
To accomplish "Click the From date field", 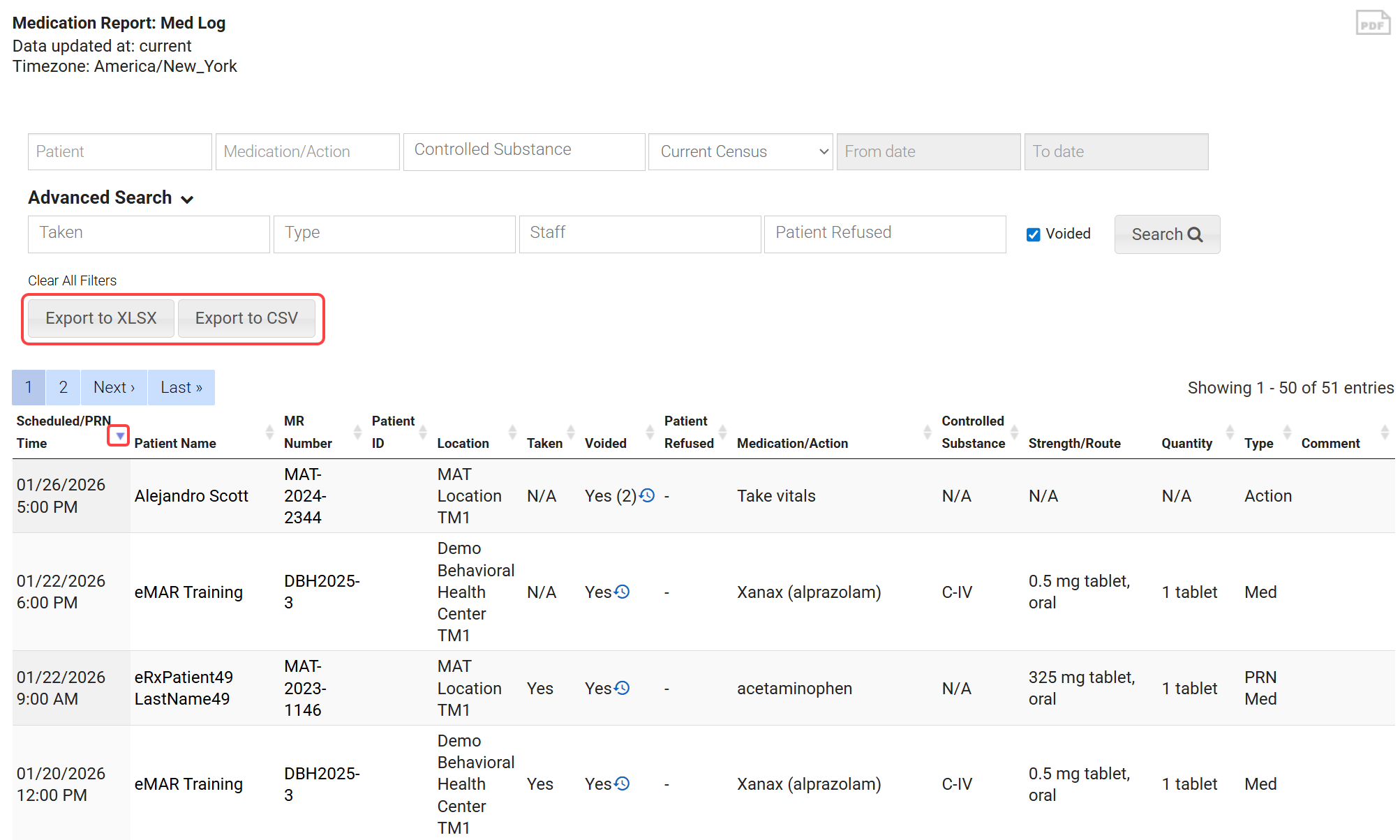I will point(928,151).
